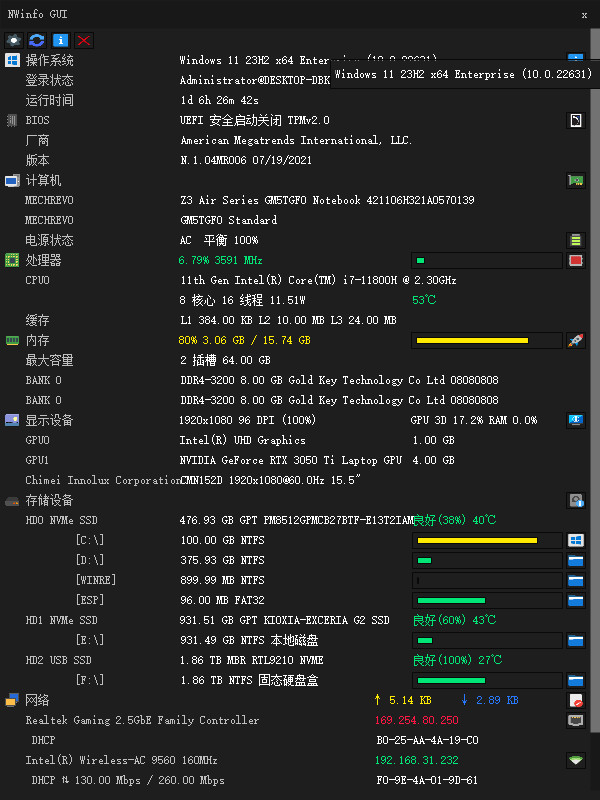Screen dimensions: 600x800
Task: Click the Windows logo beside 操作系统
Action: [x=12, y=60]
